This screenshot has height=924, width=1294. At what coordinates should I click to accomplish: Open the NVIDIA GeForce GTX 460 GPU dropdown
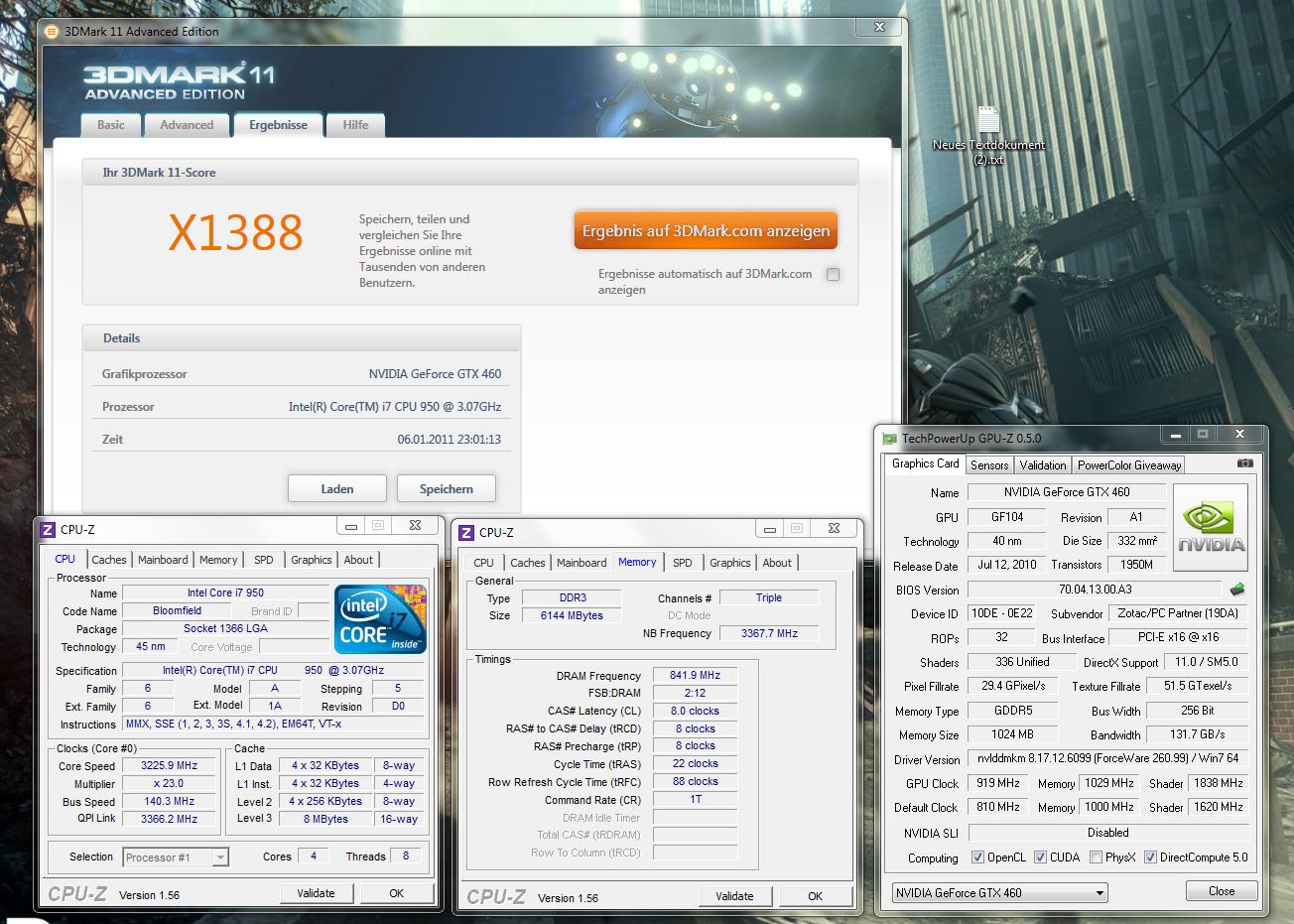click(x=999, y=892)
